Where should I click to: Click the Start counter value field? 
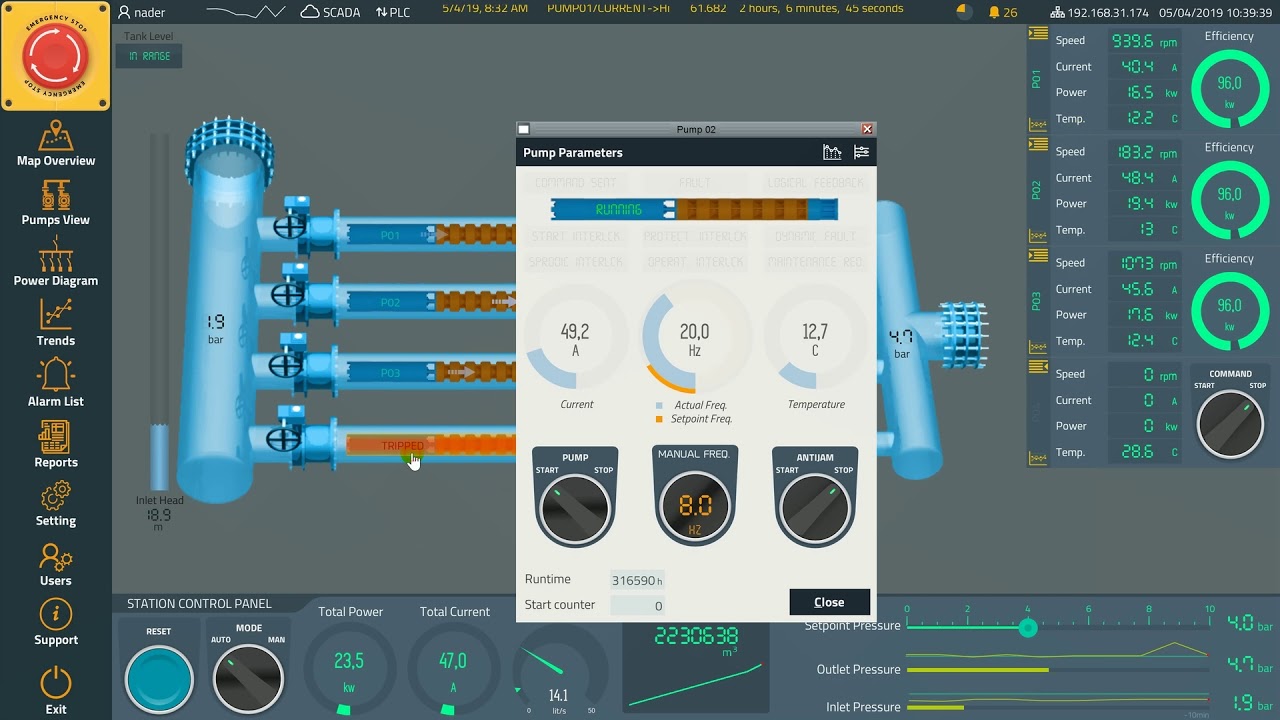(x=637, y=605)
